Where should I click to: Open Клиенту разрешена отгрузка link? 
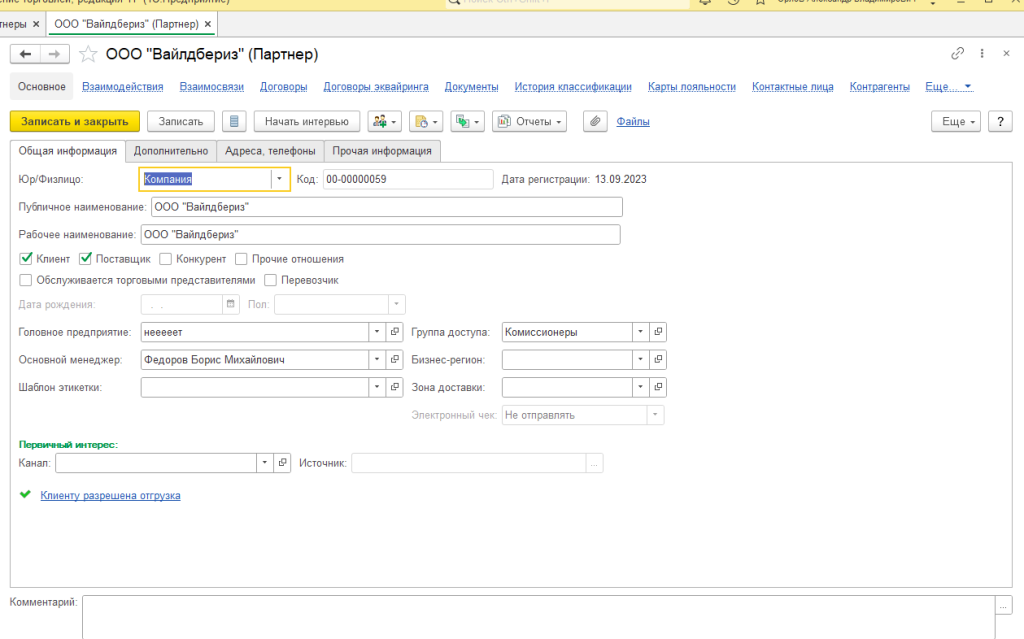(x=110, y=495)
